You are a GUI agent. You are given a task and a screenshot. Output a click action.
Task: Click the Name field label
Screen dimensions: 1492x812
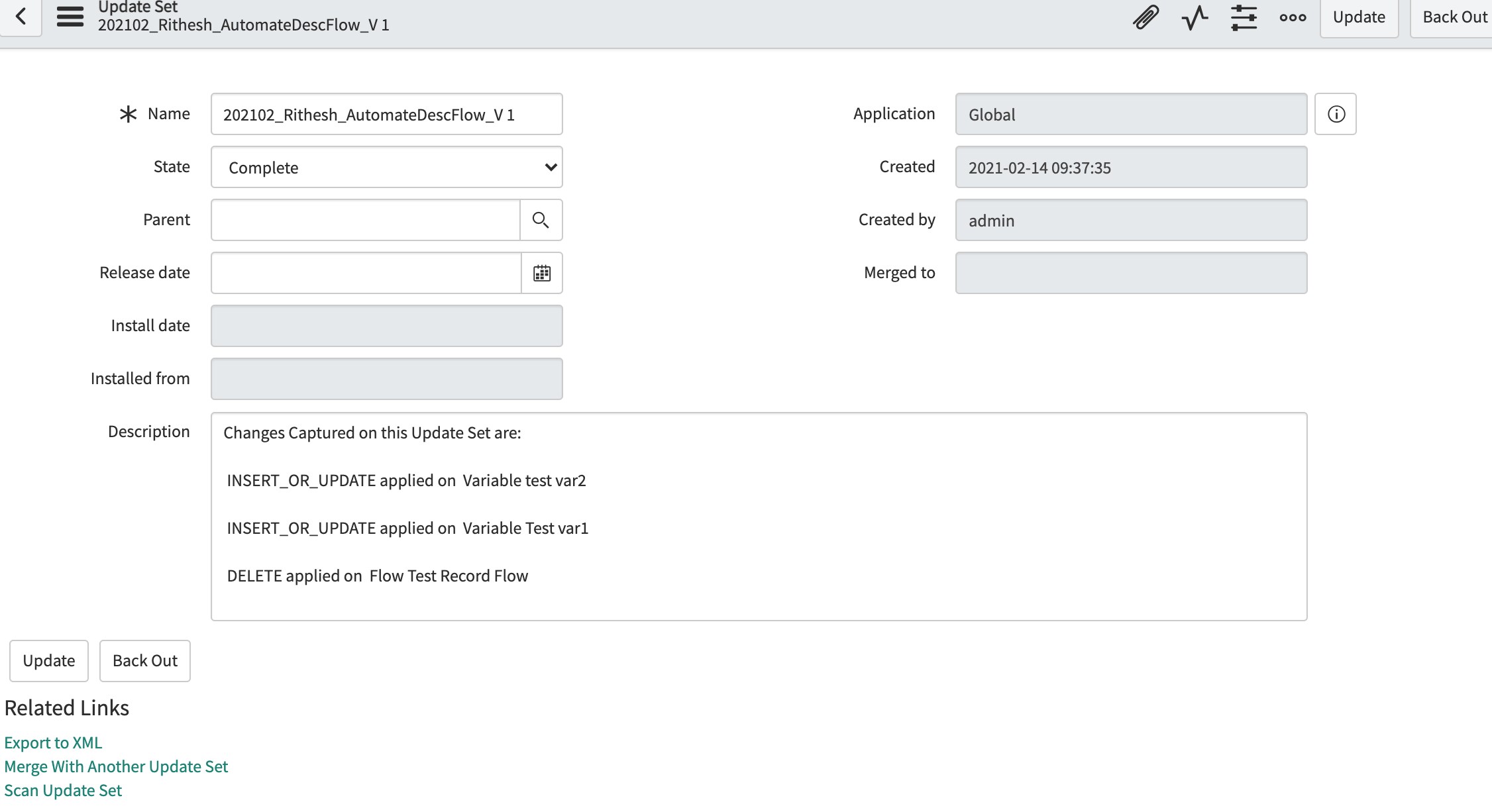(169, 114)
